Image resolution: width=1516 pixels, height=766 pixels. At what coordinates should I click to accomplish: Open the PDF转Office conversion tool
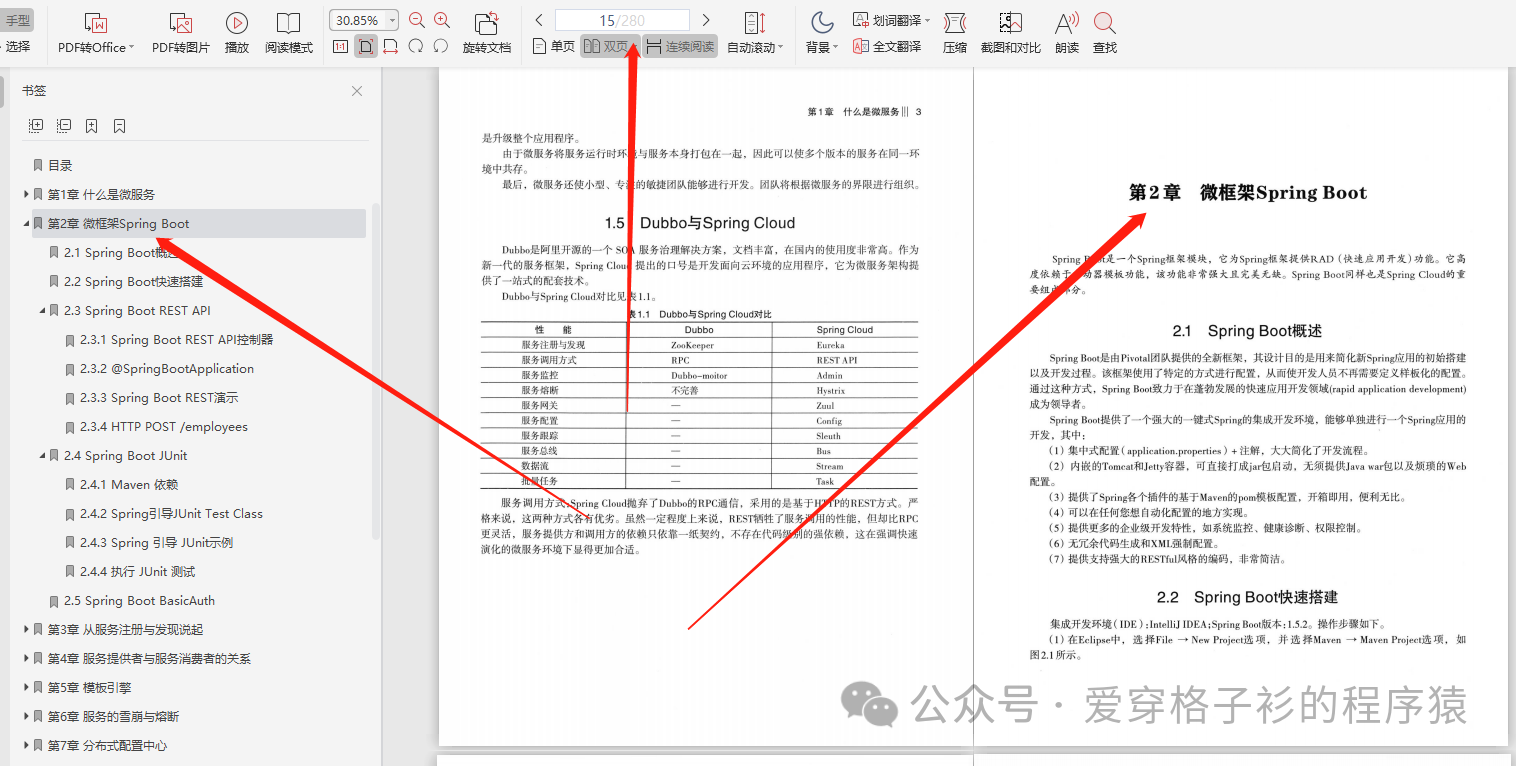click(x=95, y=33)
